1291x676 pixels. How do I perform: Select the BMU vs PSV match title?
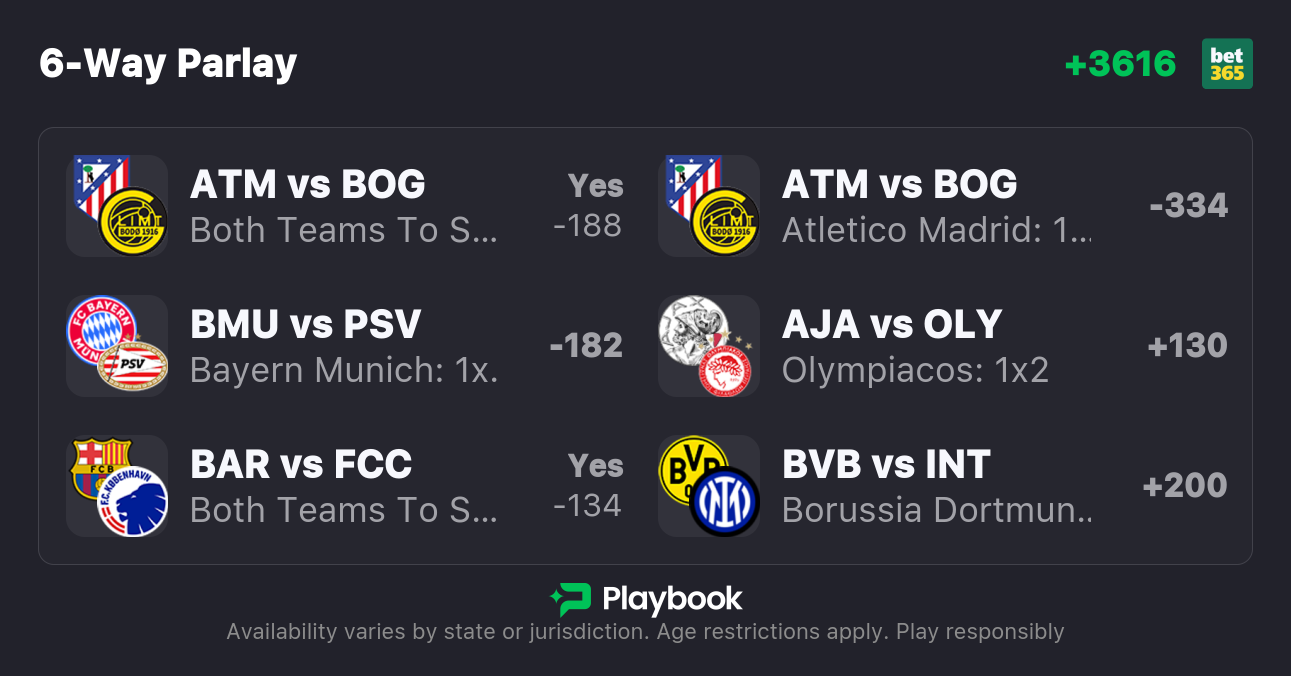pyautogui.click(x=305, y=325)
